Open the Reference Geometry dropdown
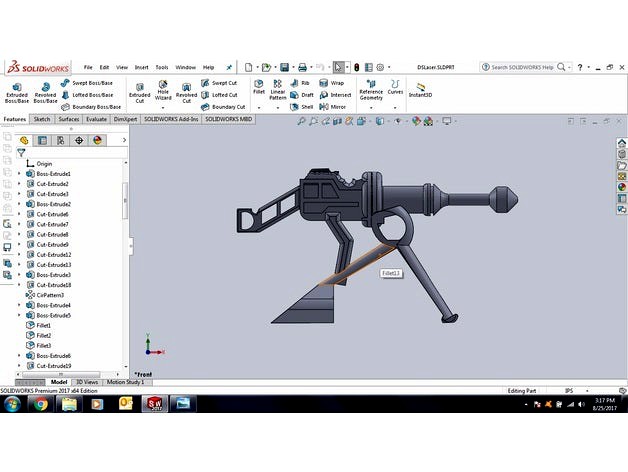Image resolution: width=628 pixels, height=472 pixels. click(371, 90)
